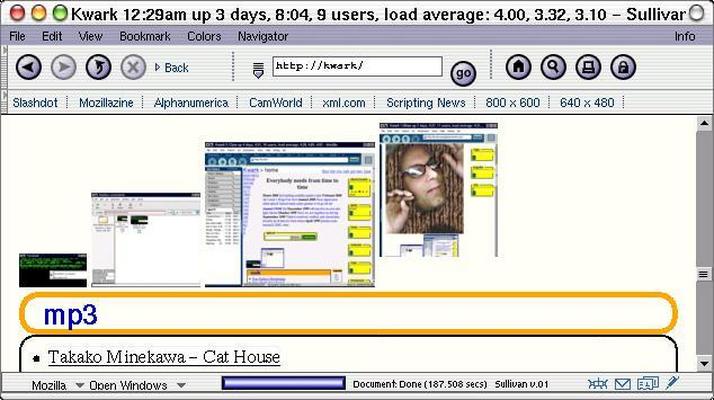Click the Document: Done status text

coord(419,384)
